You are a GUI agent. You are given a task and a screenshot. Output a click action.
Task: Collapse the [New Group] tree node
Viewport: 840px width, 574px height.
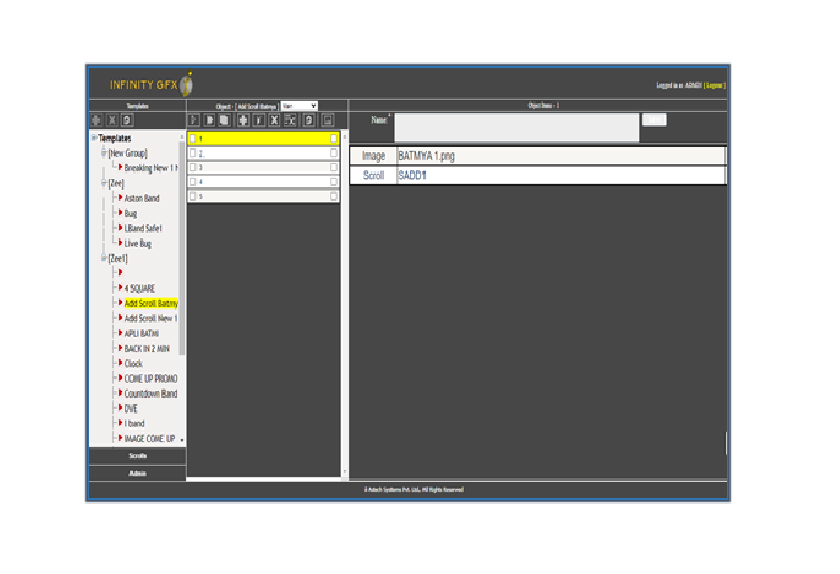tap(102, 153)
